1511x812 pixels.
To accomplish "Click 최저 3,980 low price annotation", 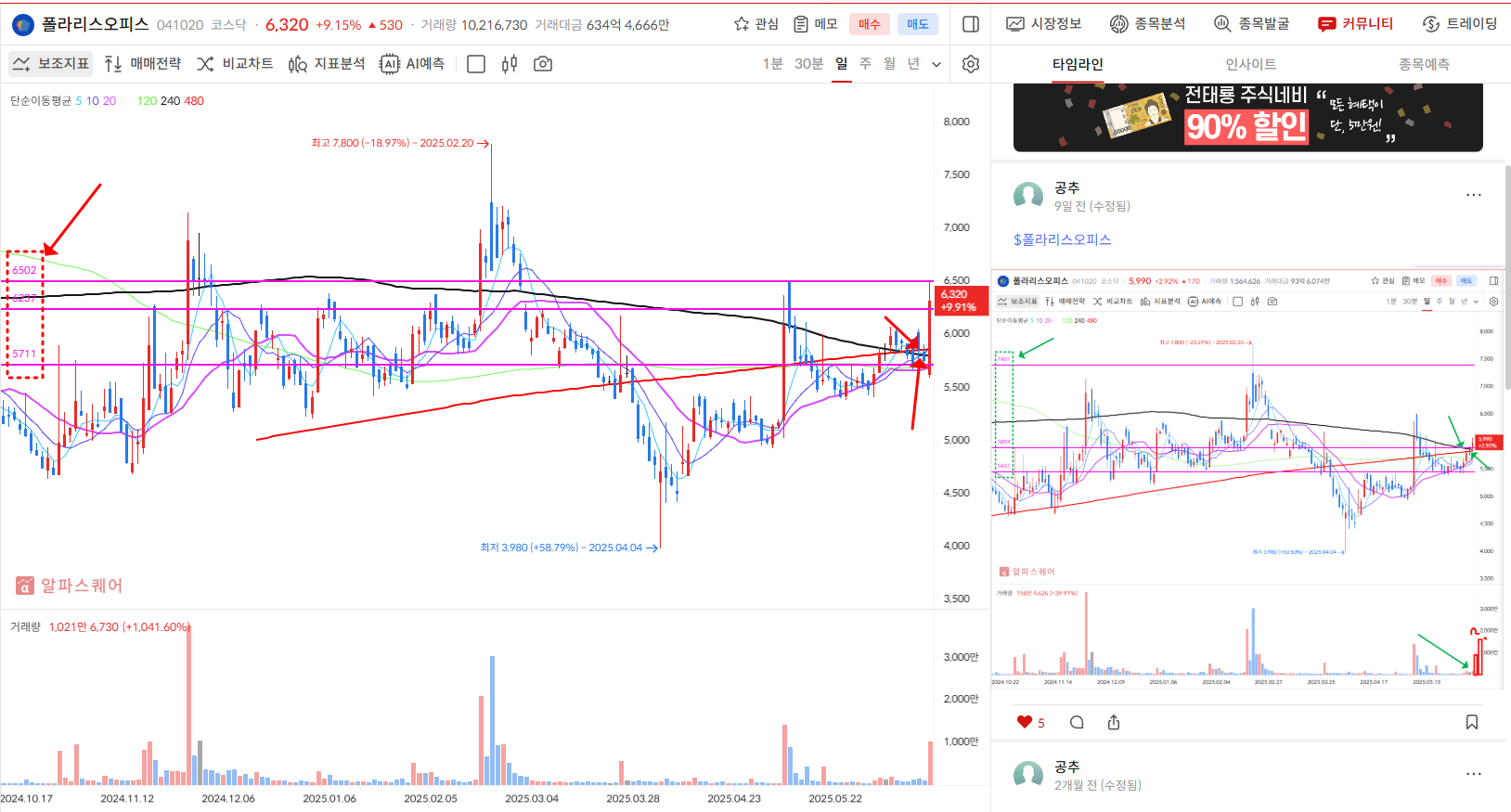I will 568,548.
